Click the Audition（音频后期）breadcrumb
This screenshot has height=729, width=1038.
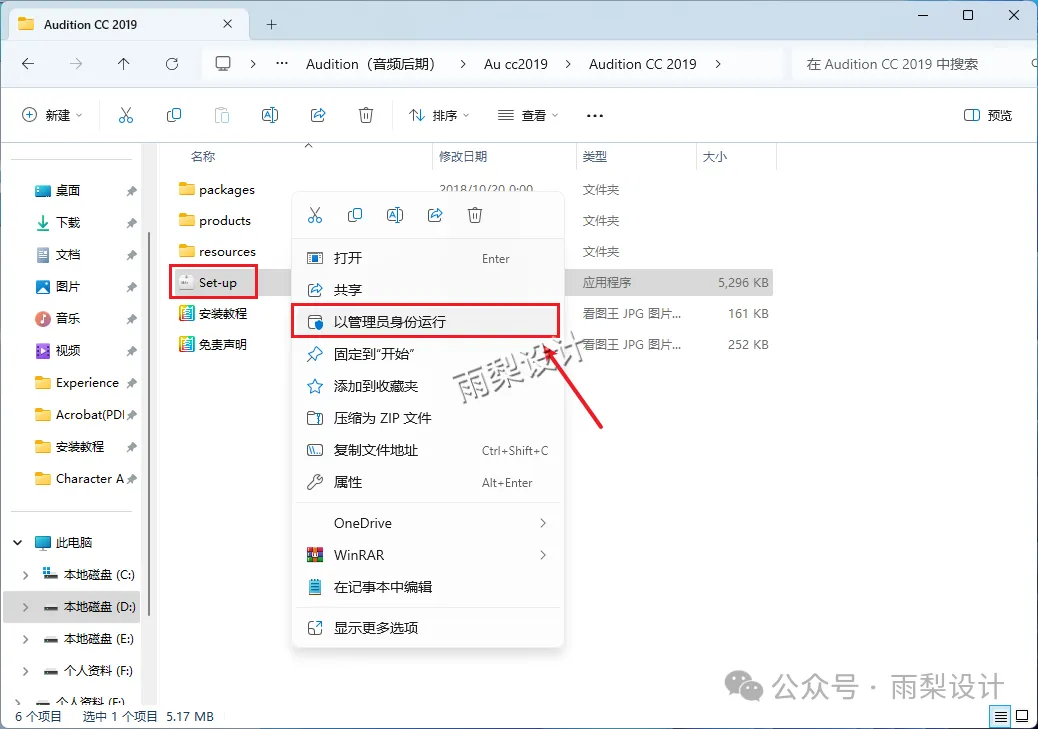(371, 64)
